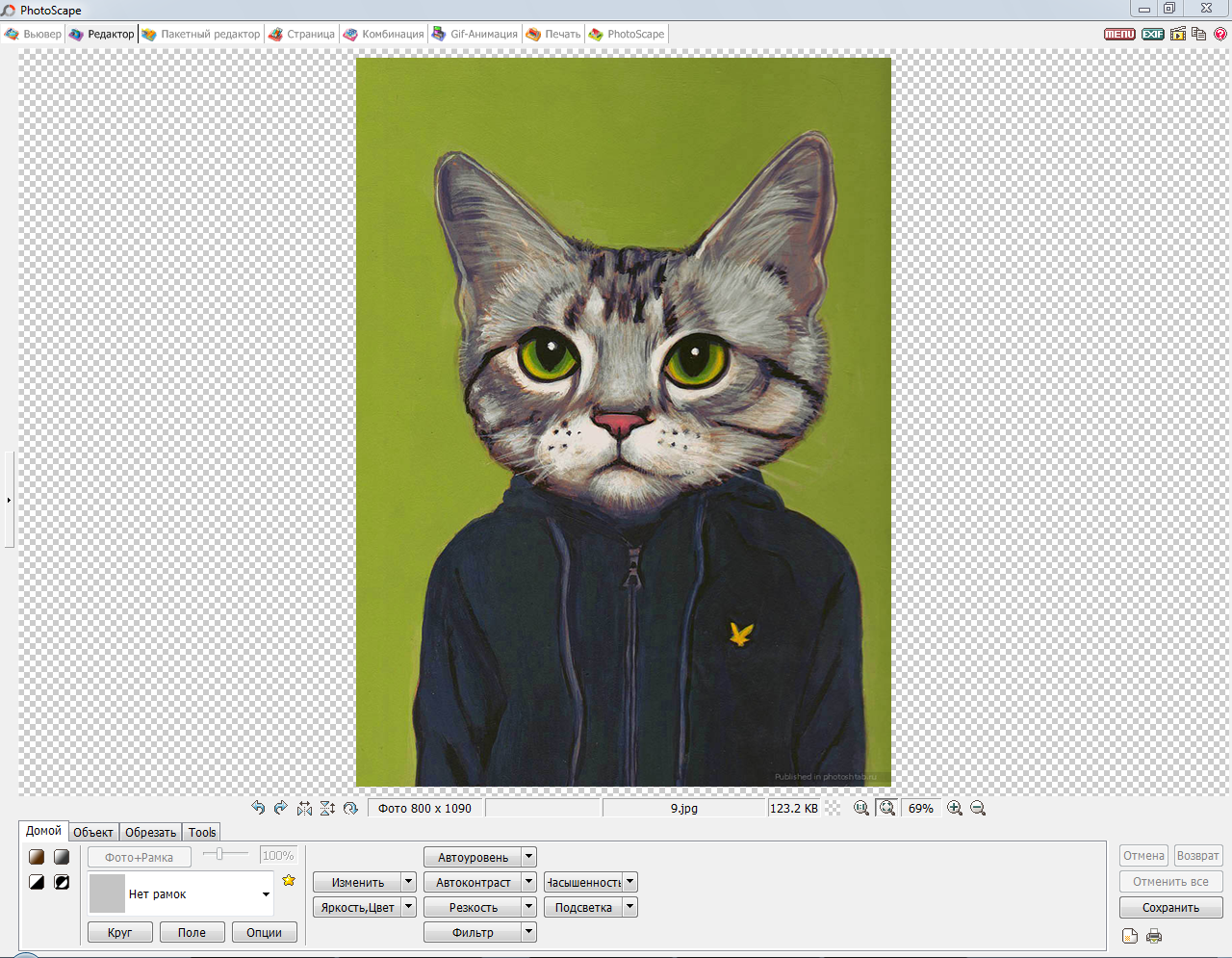Open the Нет рамок frame dropdown
The width and height of the screenshot is (1232, 958).
point(266,894)
